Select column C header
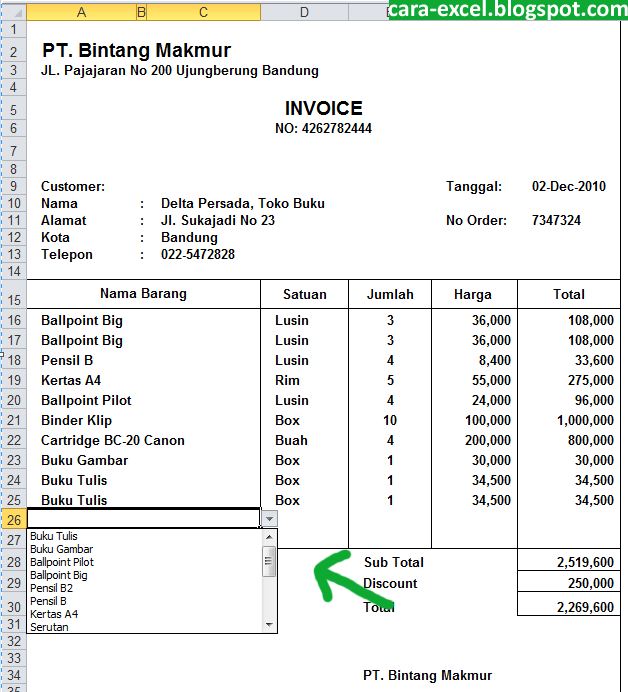 (x=203, y=12)
